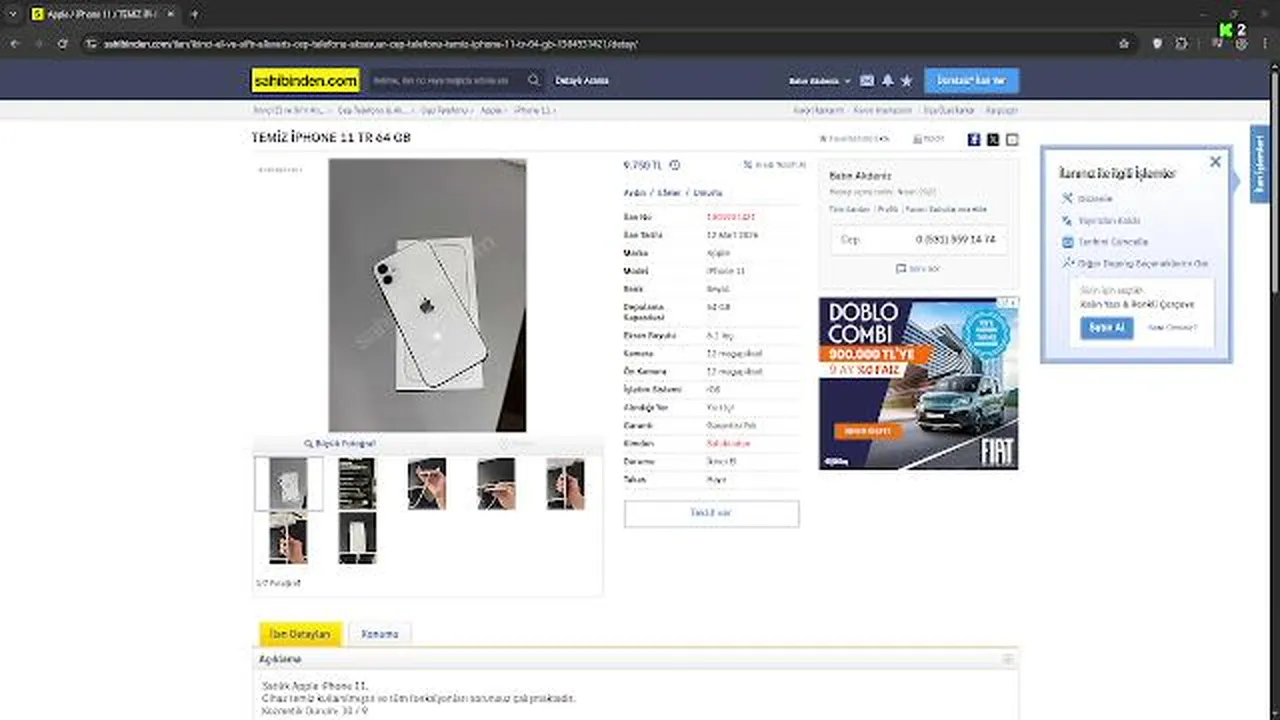Image resolution: width=1280 pixels, height=720 pixels.
Task: Select the seventh photo thumbnail
Action: tap(357, 538)
